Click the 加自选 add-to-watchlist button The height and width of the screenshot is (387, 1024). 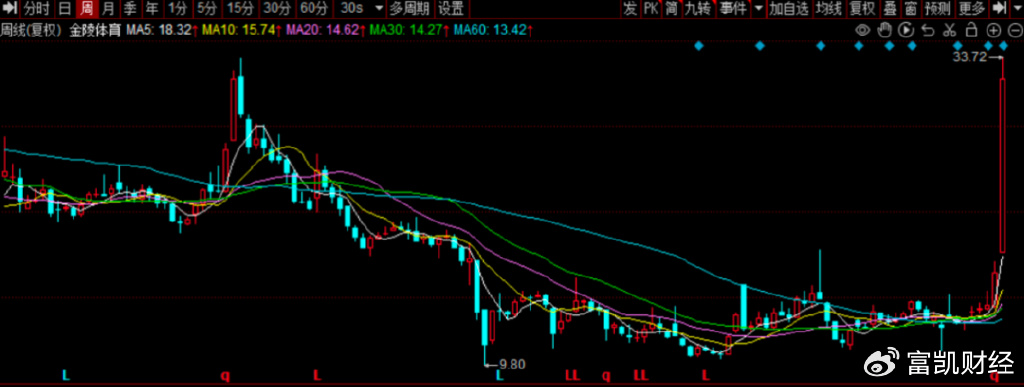point(788,8)
